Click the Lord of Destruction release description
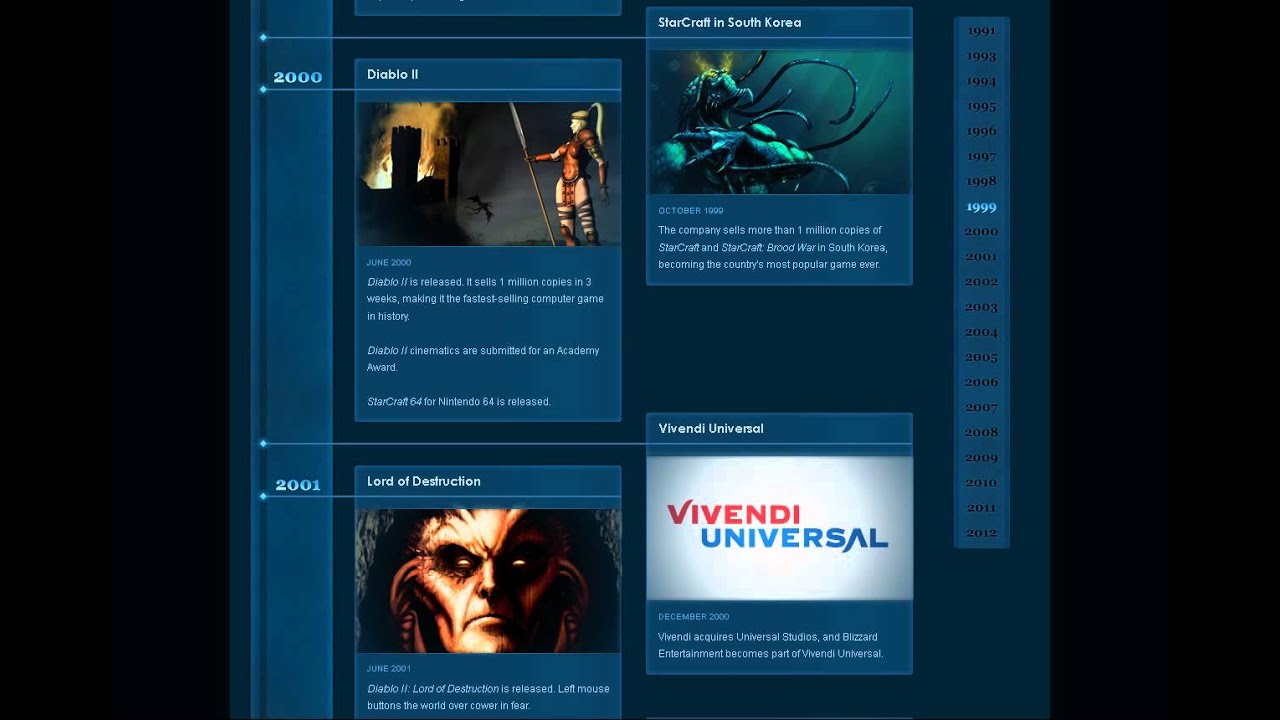Viewport: 1280px width, 720px height. (488, 697)
